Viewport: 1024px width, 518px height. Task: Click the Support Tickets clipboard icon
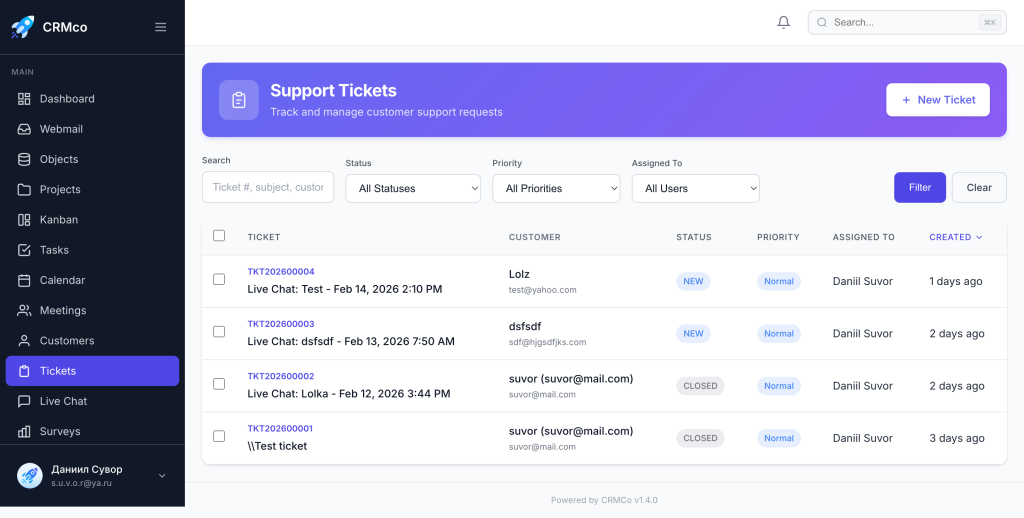(239, 100)
